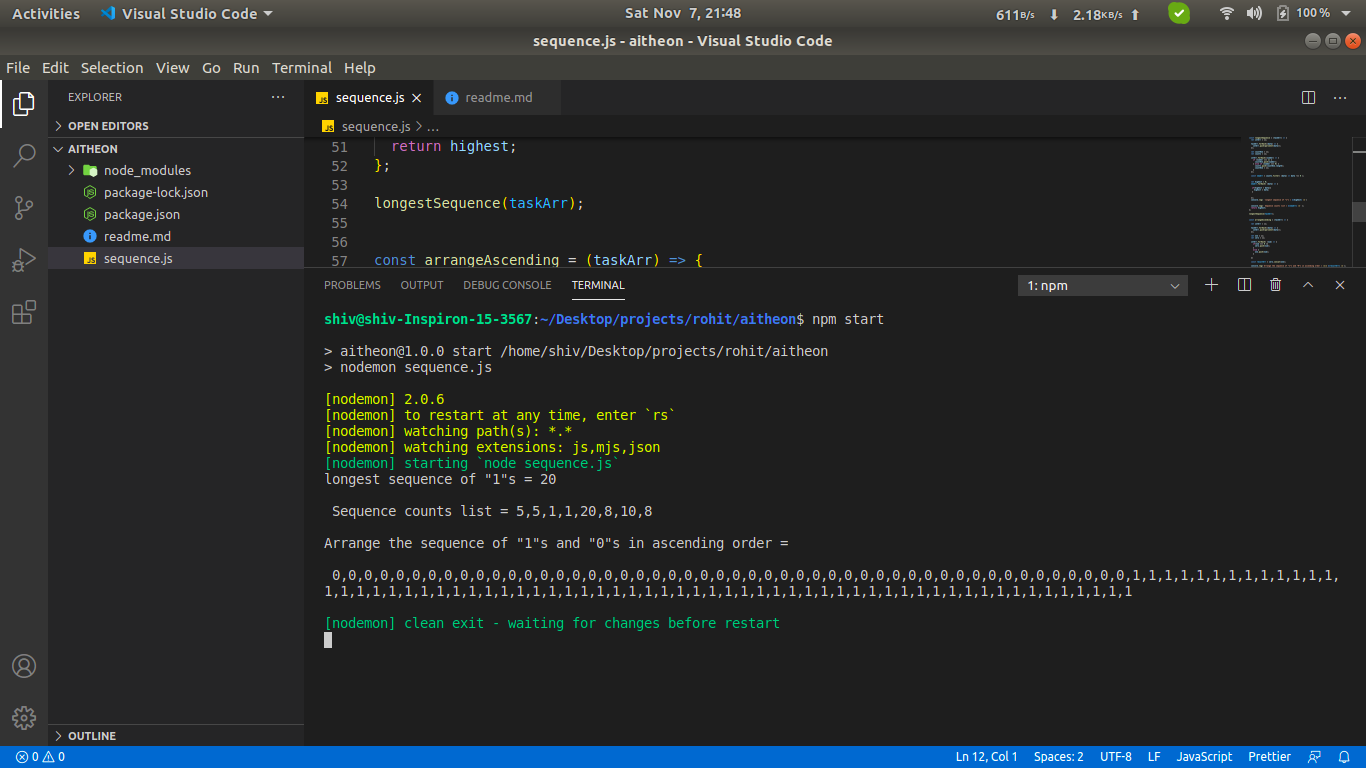Select sequence.js in the explorer tree

pyautogui.click(x=176, y=258)
